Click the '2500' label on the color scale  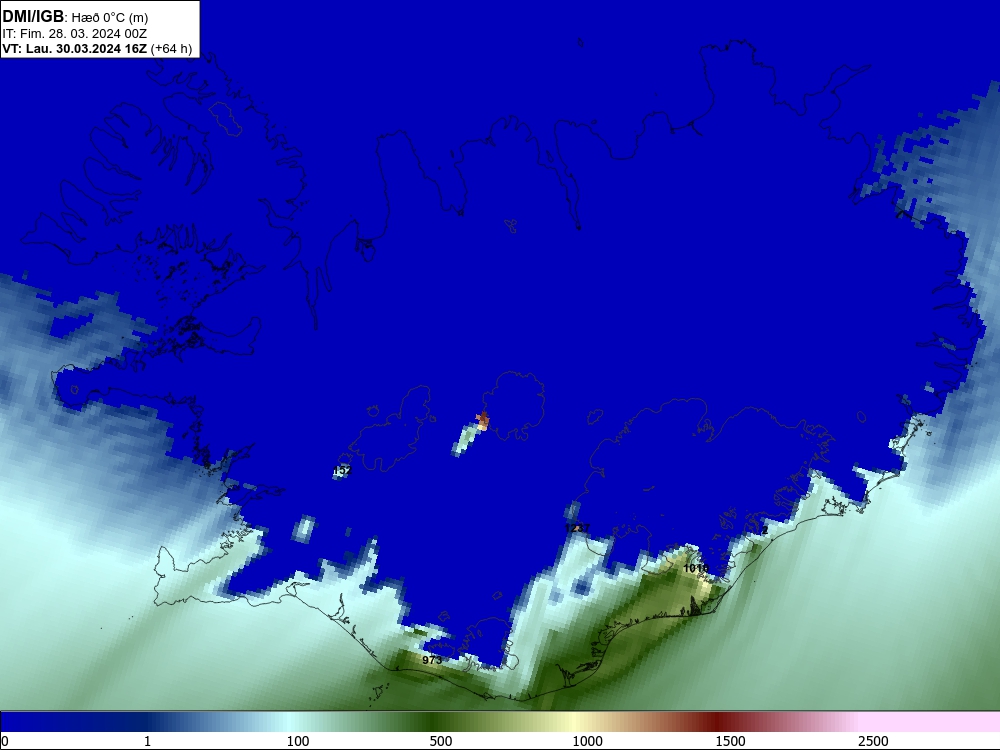tap(873, 741)
